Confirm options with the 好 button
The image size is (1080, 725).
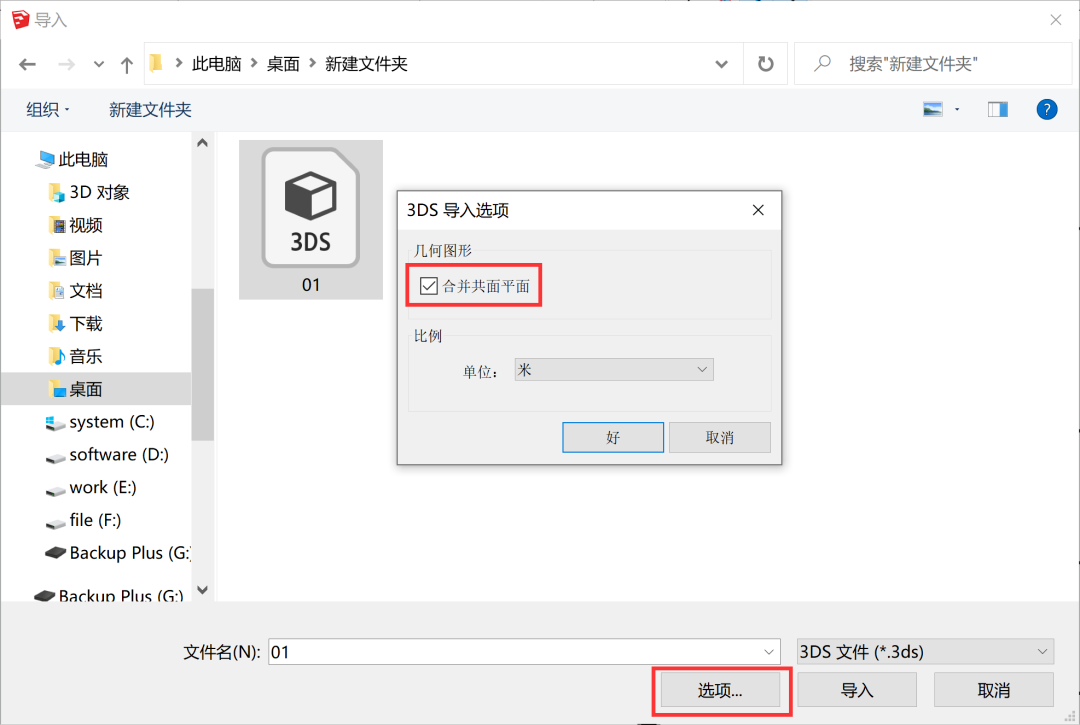(613, 437)
